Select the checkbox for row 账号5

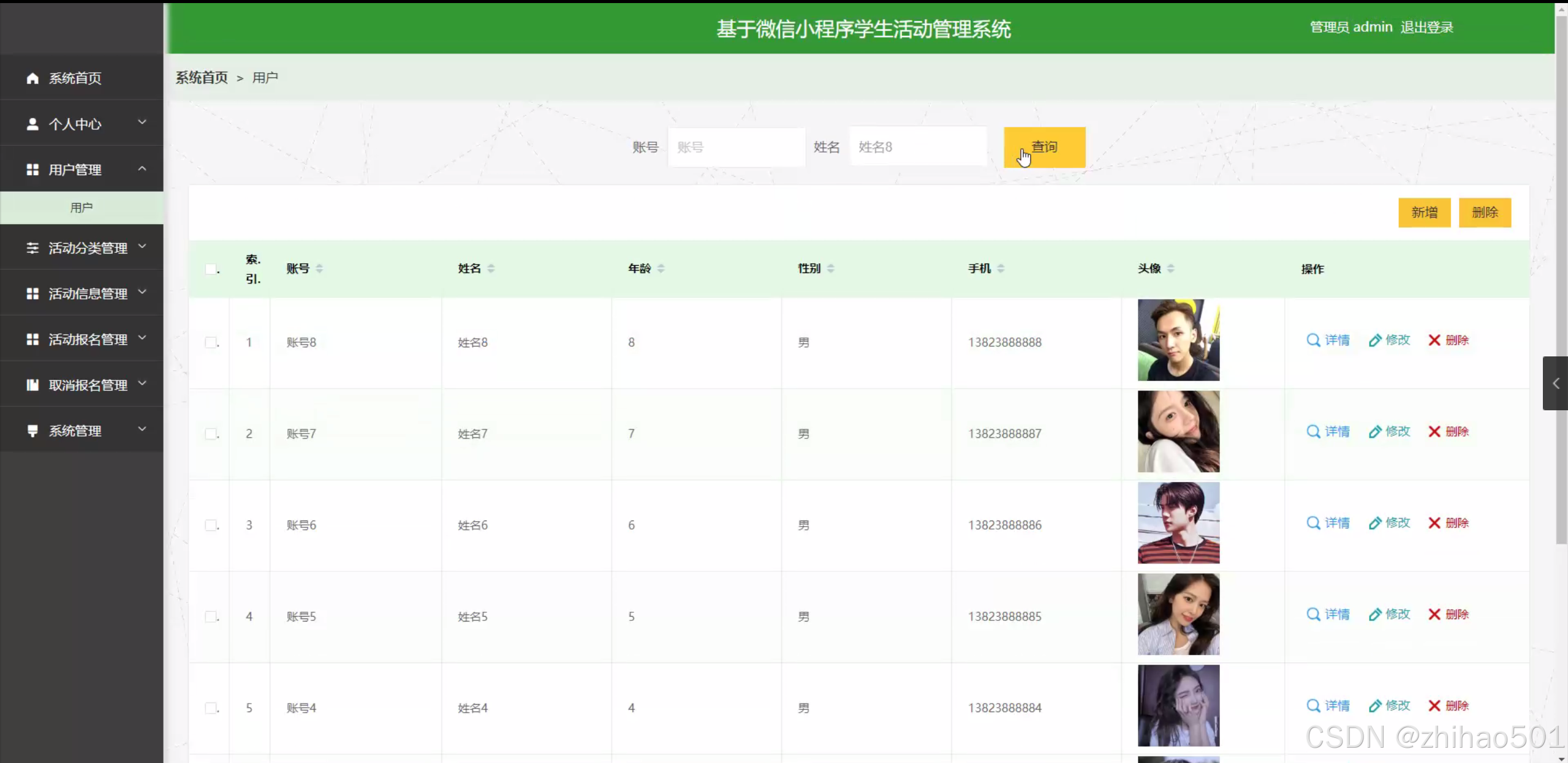[x=211, y=617]
